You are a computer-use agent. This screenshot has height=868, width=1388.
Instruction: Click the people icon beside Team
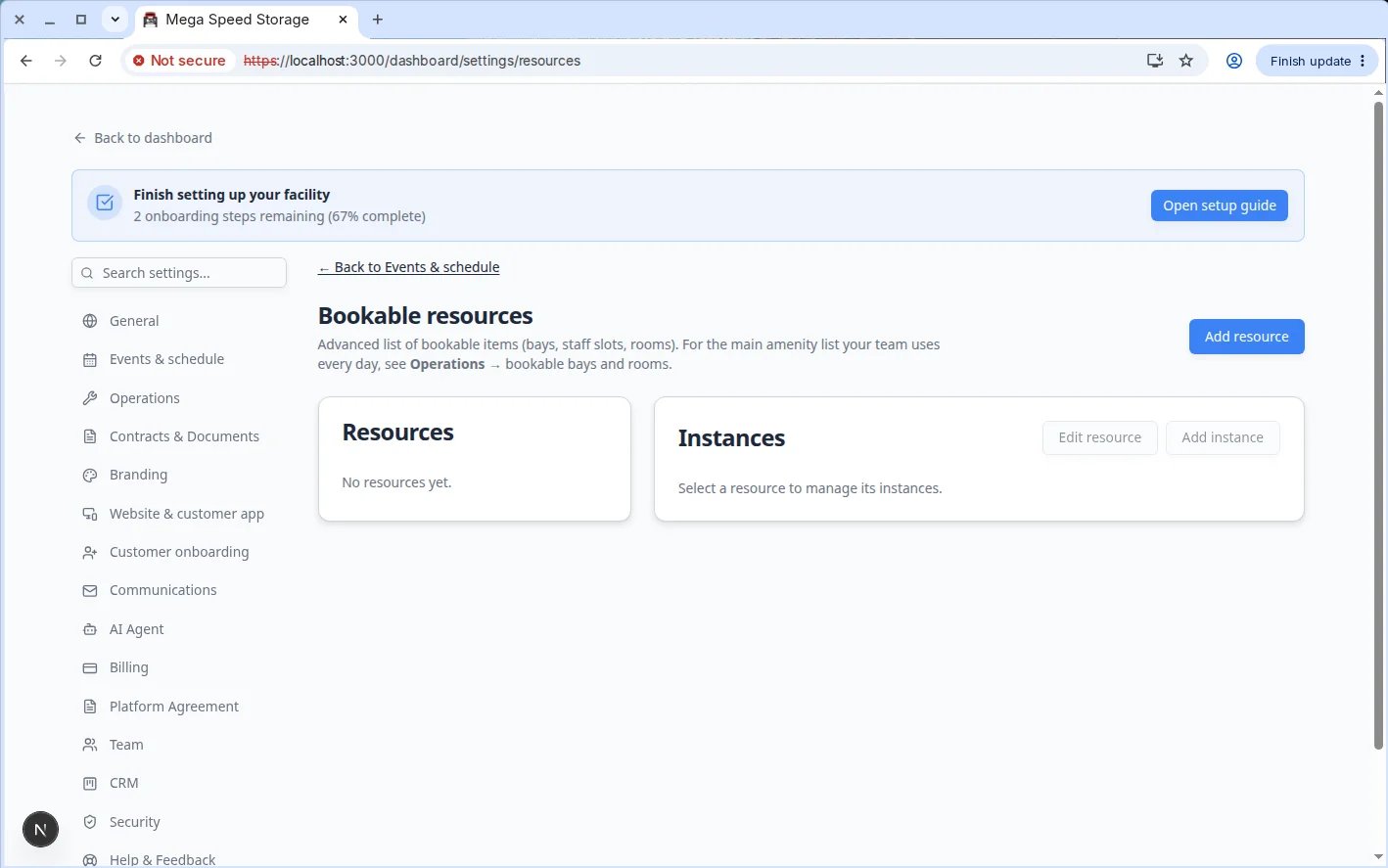90,745
